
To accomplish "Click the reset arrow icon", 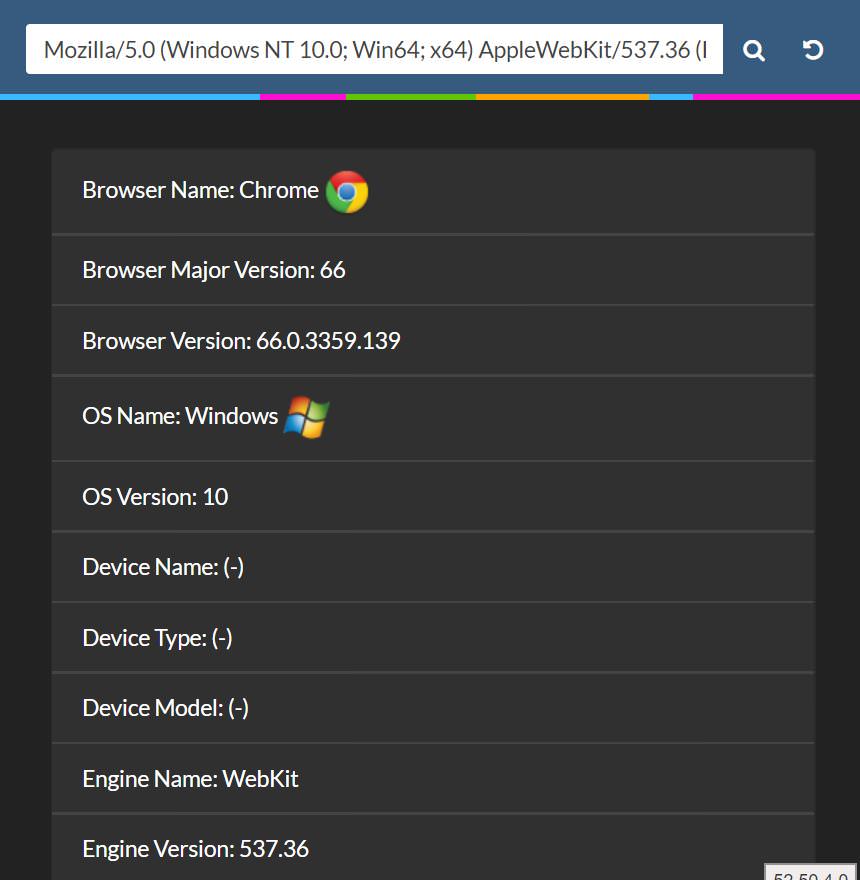I will pos(812,50).
